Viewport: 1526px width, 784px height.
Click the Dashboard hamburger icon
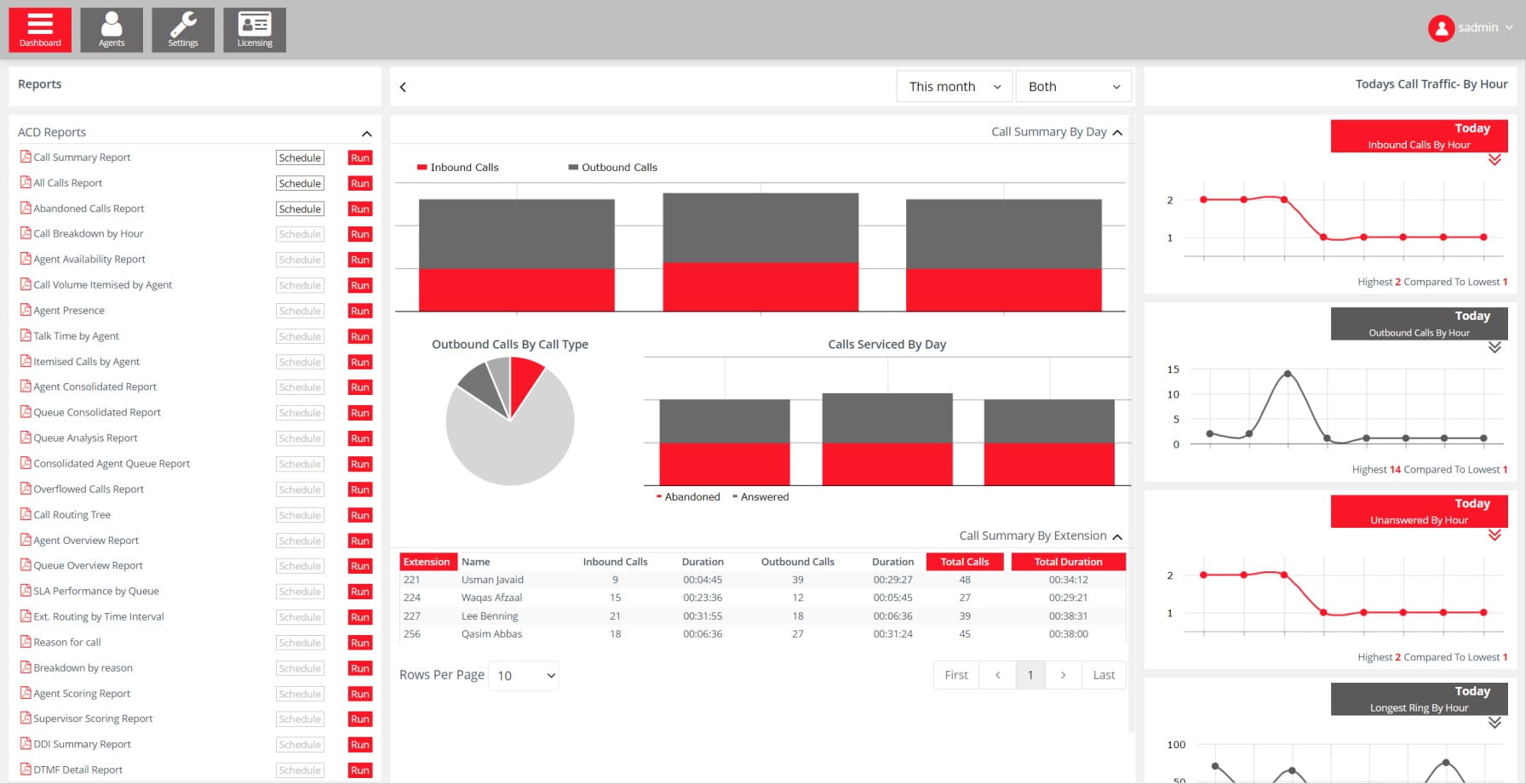click(40, 23)
